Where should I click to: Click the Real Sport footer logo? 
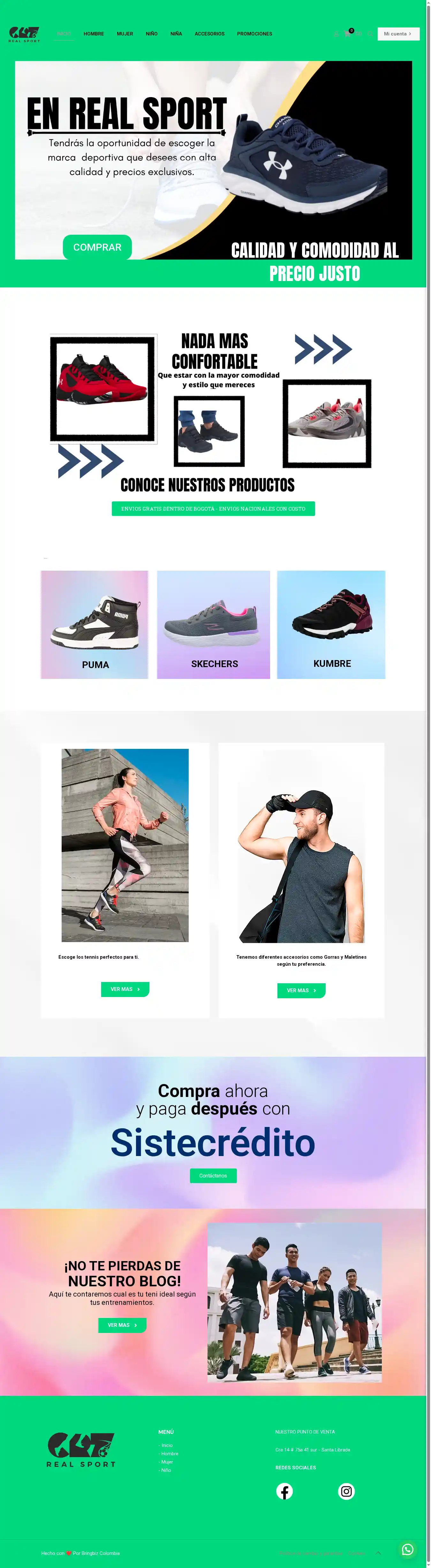[81, 1450]
